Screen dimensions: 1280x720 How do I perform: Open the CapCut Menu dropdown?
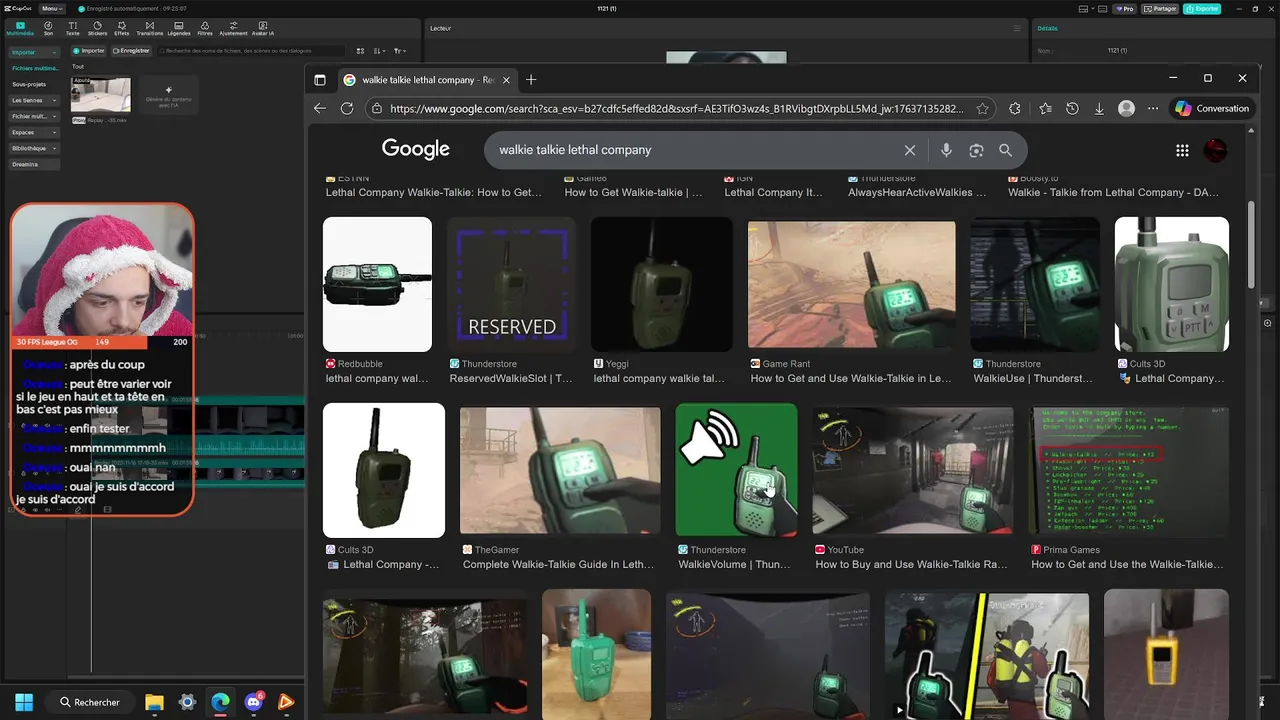pos(52,8)
